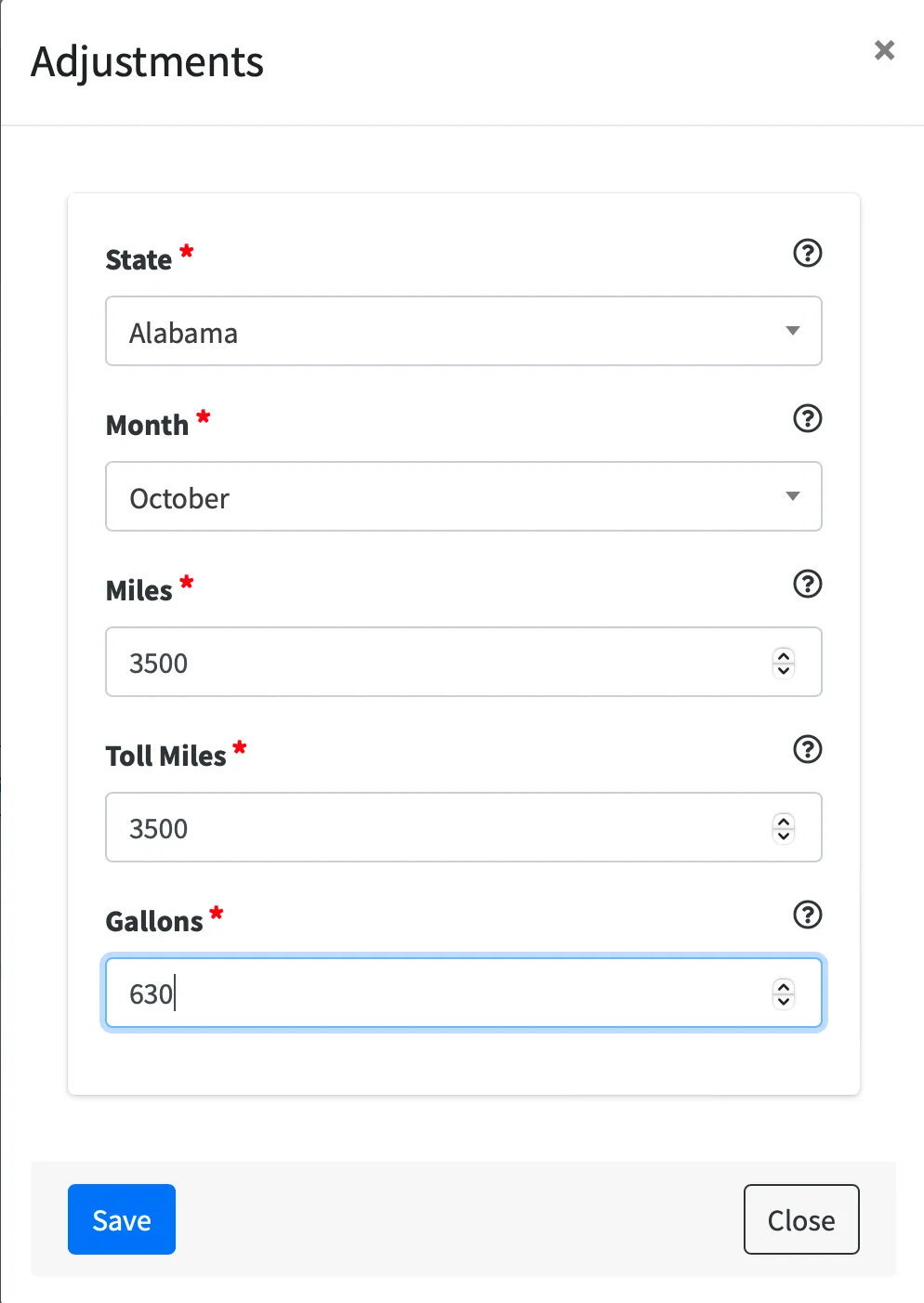The width and height of the screenshot is (924, 1303).
Task: Click the help icon beside Gallons
Action: click(x=807, y=915)
